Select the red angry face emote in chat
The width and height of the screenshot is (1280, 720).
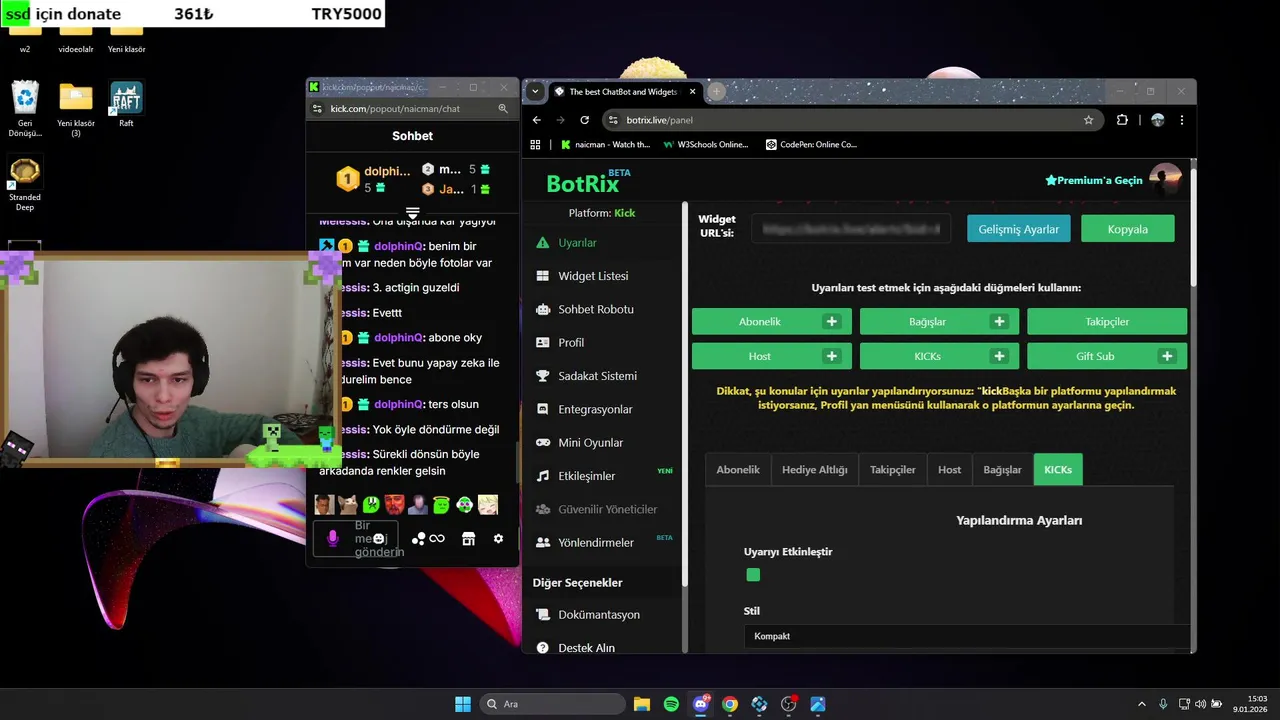pyautogui.click(x=394, y=505)
